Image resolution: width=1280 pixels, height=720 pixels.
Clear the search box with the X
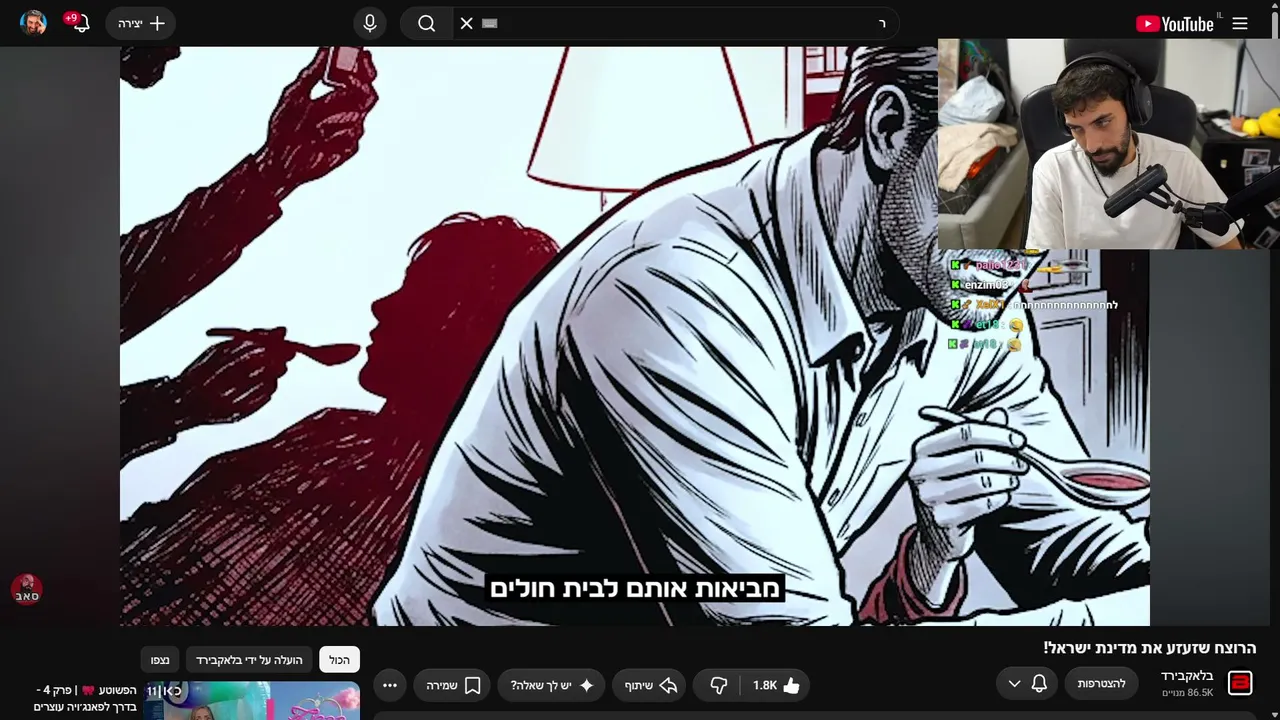point(466,23)
